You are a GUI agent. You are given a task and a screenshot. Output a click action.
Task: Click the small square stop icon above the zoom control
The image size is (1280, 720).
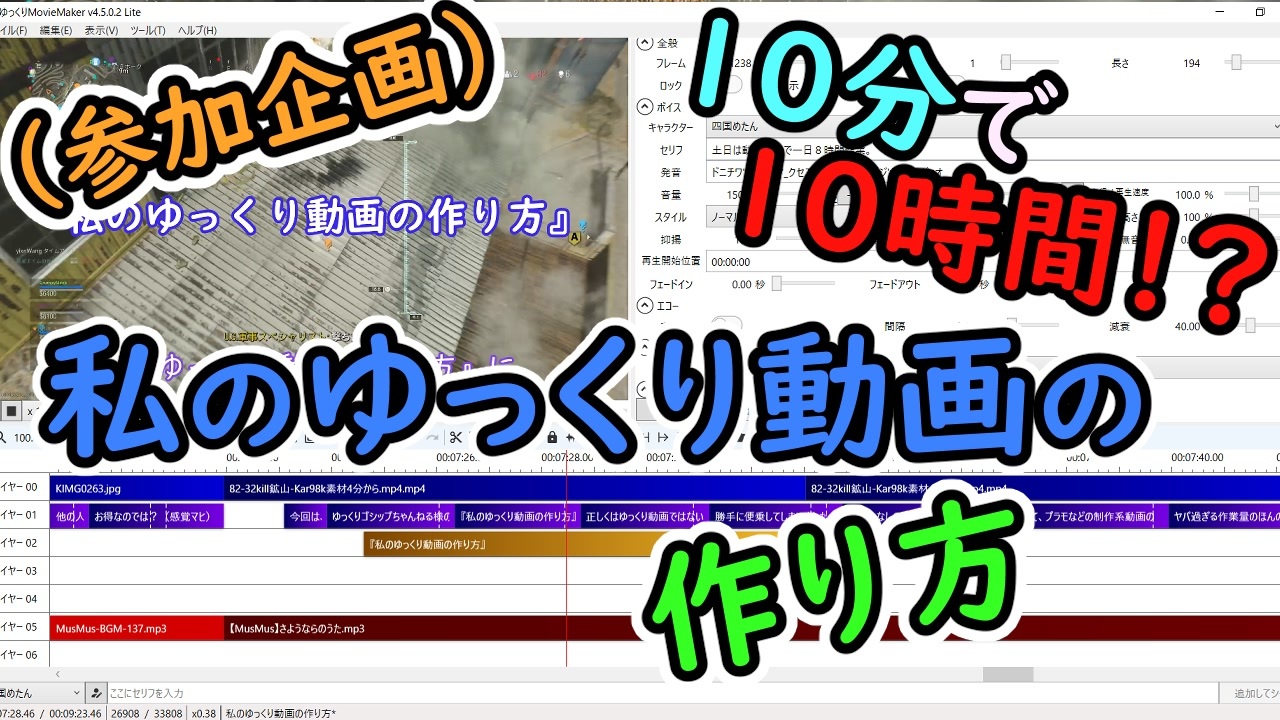tap(9, 410)
